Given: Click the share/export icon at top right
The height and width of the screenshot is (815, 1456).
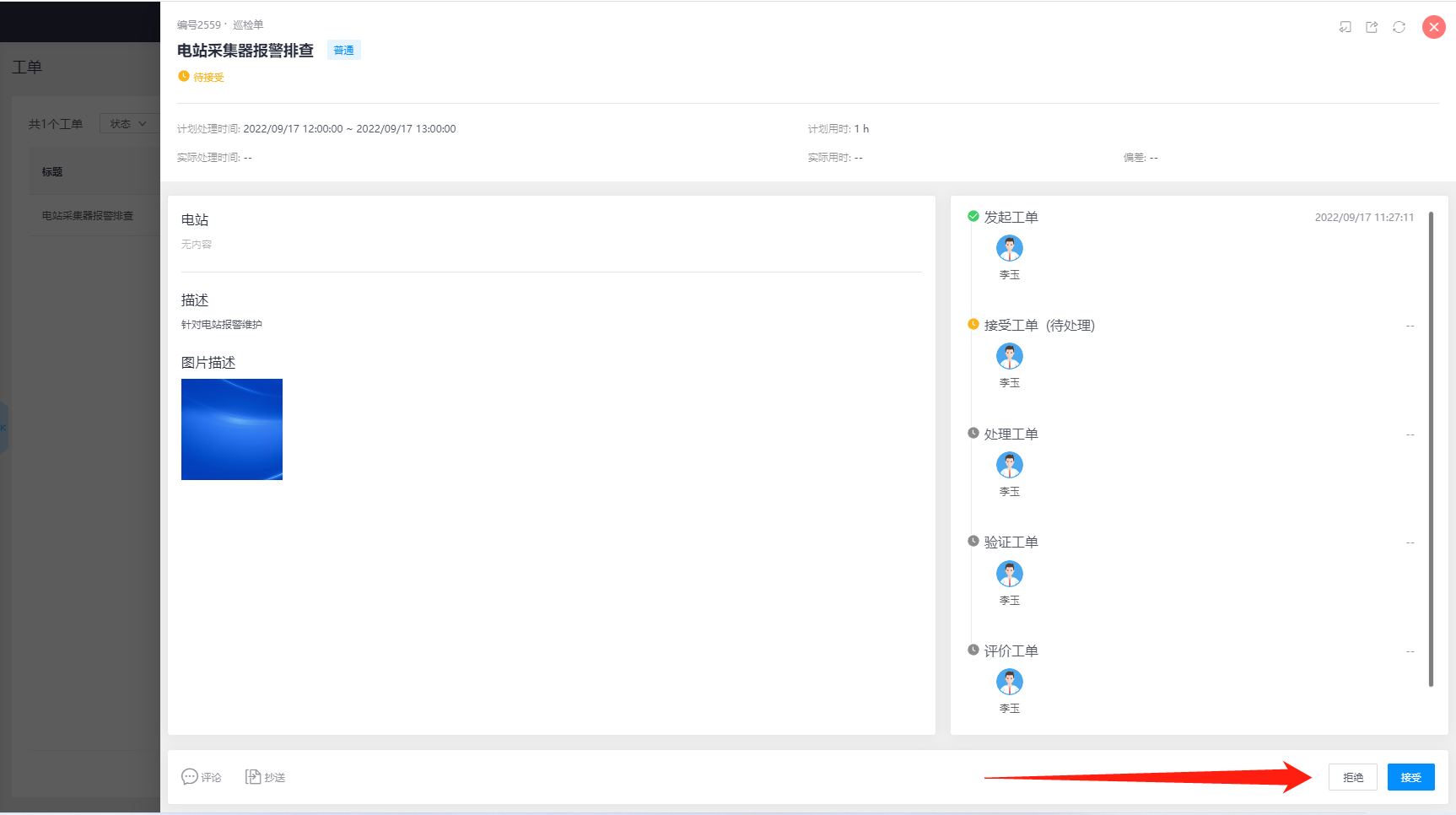Looking at the screenshot, I should point(1372,27).
